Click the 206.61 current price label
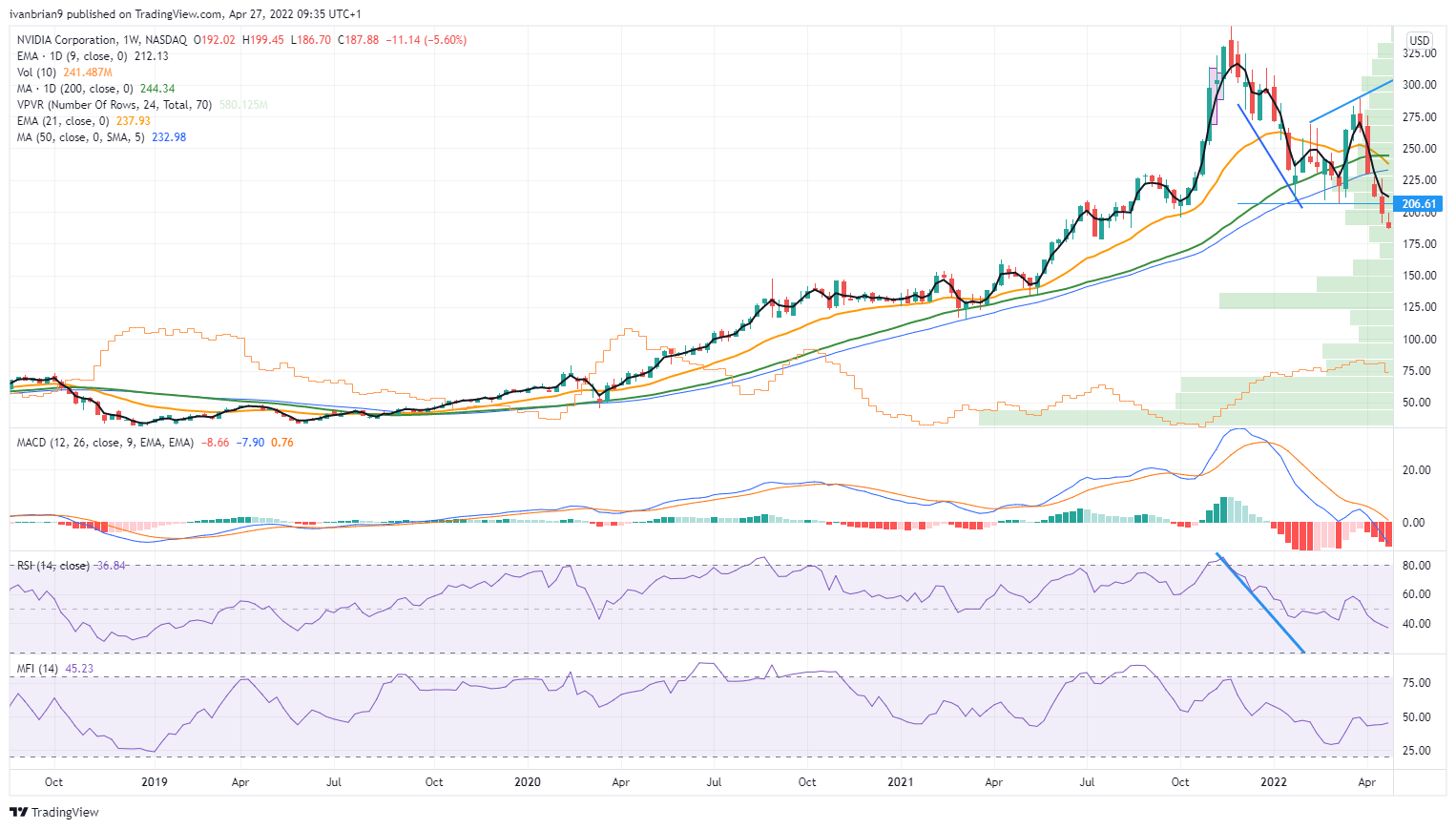Viewport: 1456px width, 829px height. [x=1419, y=204]
